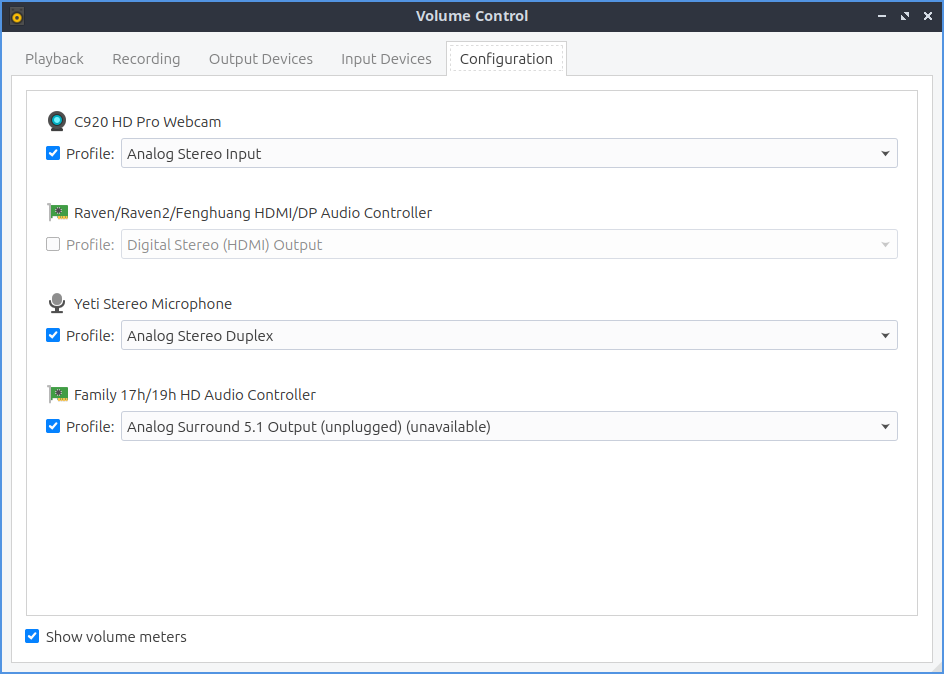Open the Recording tab

(x=146, y=59)
